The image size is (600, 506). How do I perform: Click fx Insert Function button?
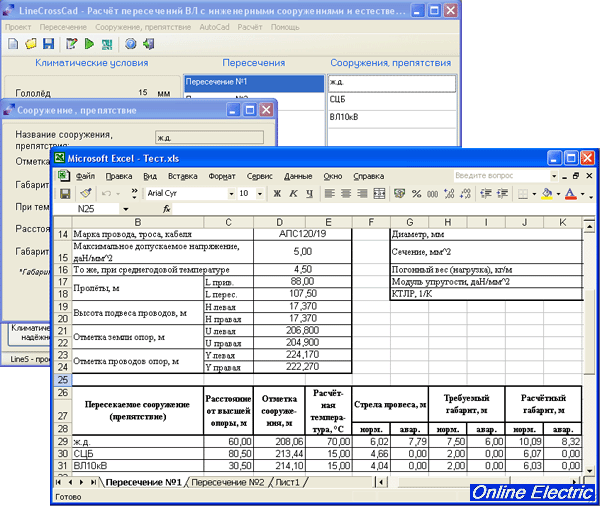167,209
